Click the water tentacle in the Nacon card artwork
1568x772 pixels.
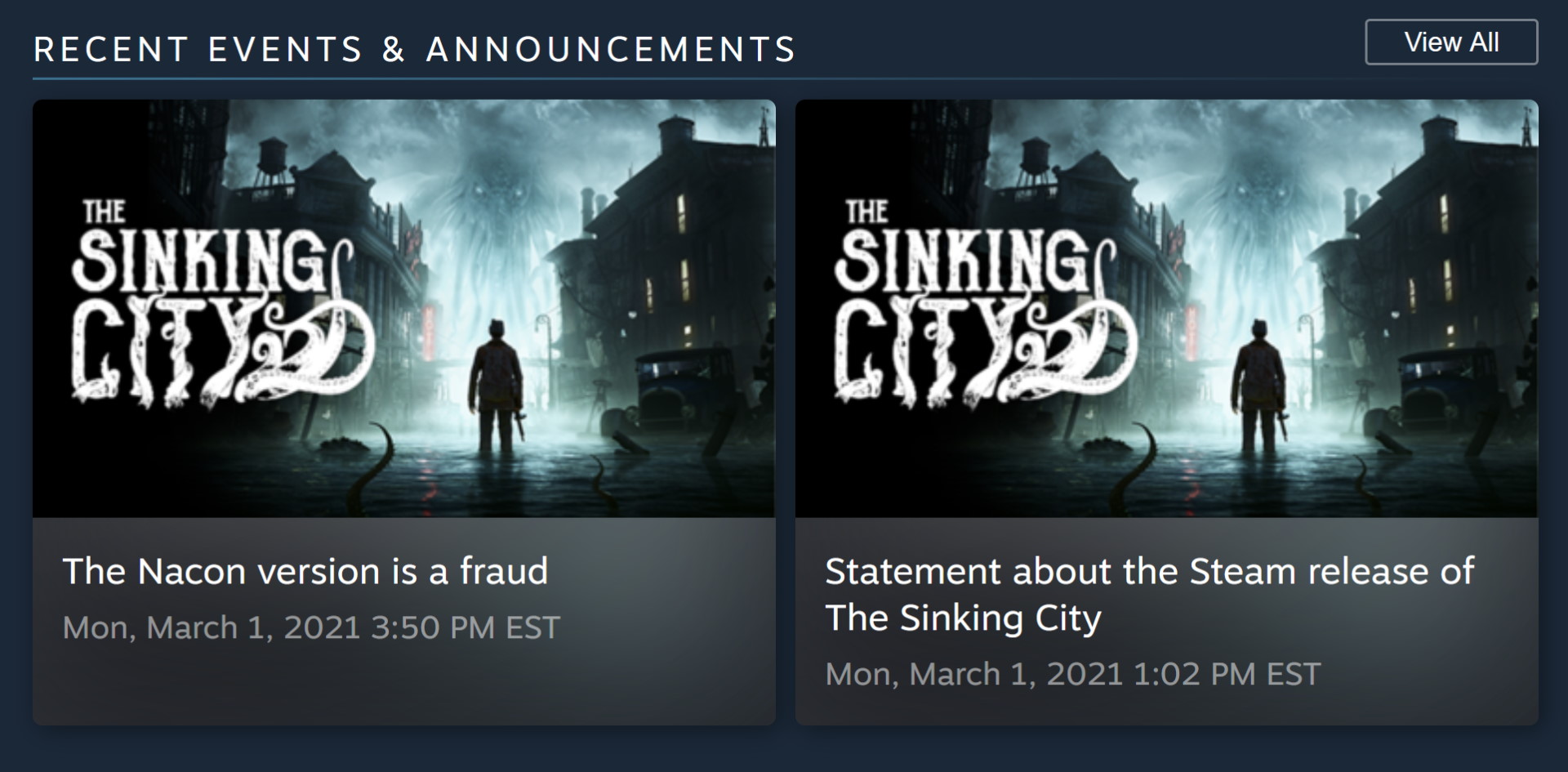tap(384, 466)
